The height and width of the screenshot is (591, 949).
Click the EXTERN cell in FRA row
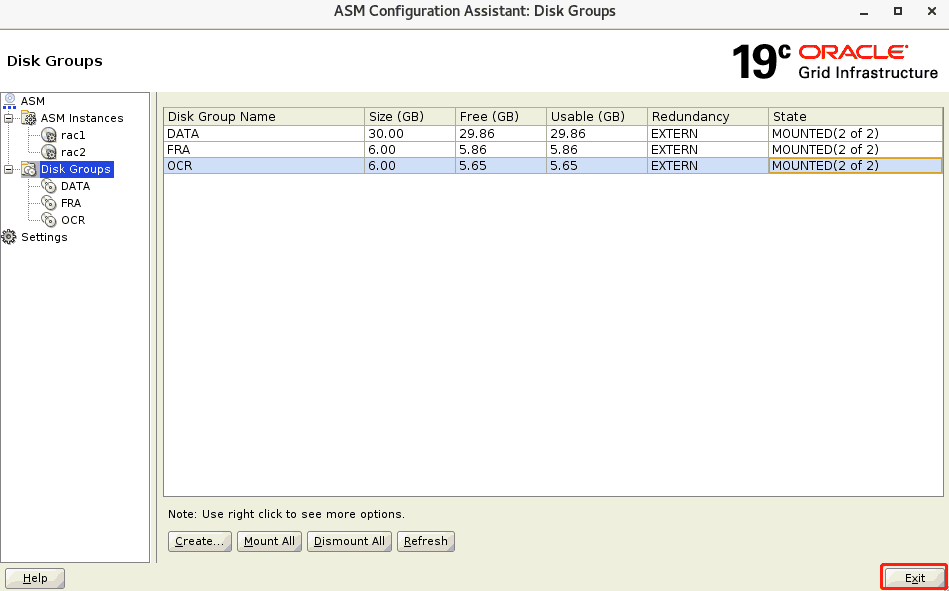(x=708, y=150)
